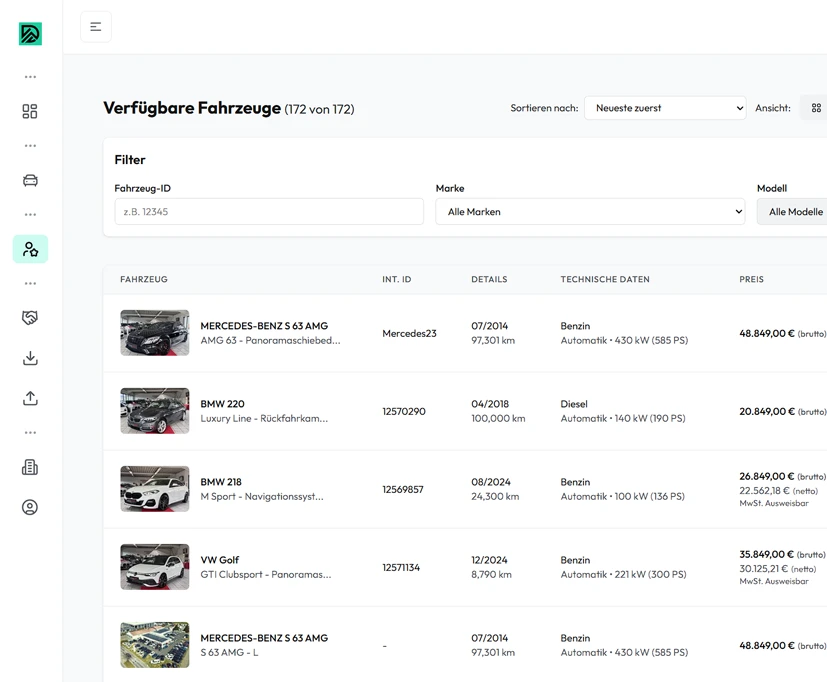This screenshot has height=682, width=827.
Task: Open the 'Neueste zuerst' sort dropdown
Action: pos(665,108)
